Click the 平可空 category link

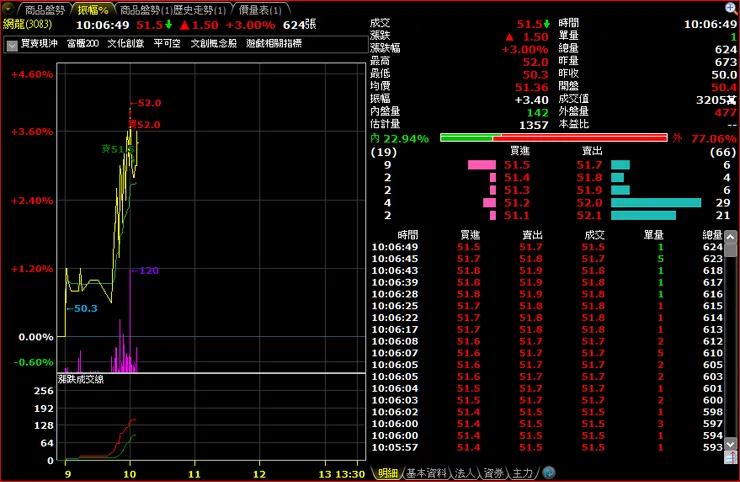tap(167, 43)
